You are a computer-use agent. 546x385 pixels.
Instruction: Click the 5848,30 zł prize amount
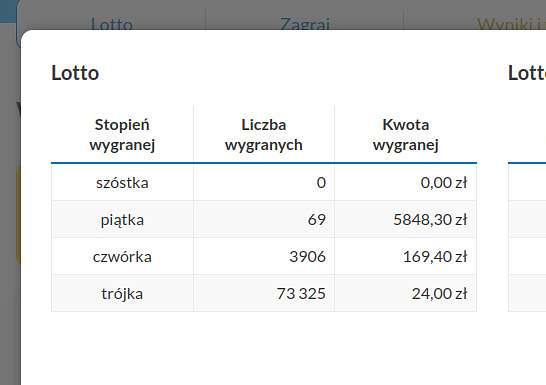(x=430, y=220)
